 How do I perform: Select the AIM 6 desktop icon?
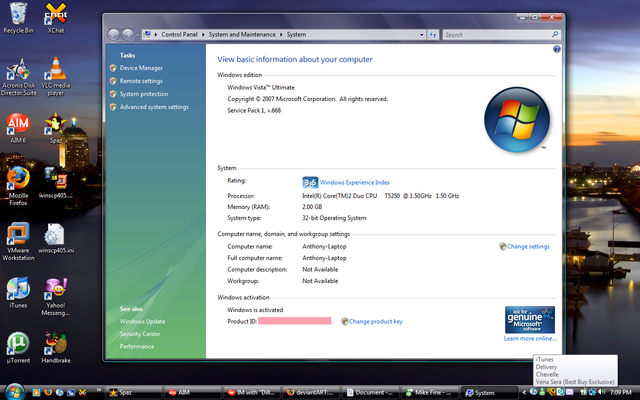tap(18, 128)
